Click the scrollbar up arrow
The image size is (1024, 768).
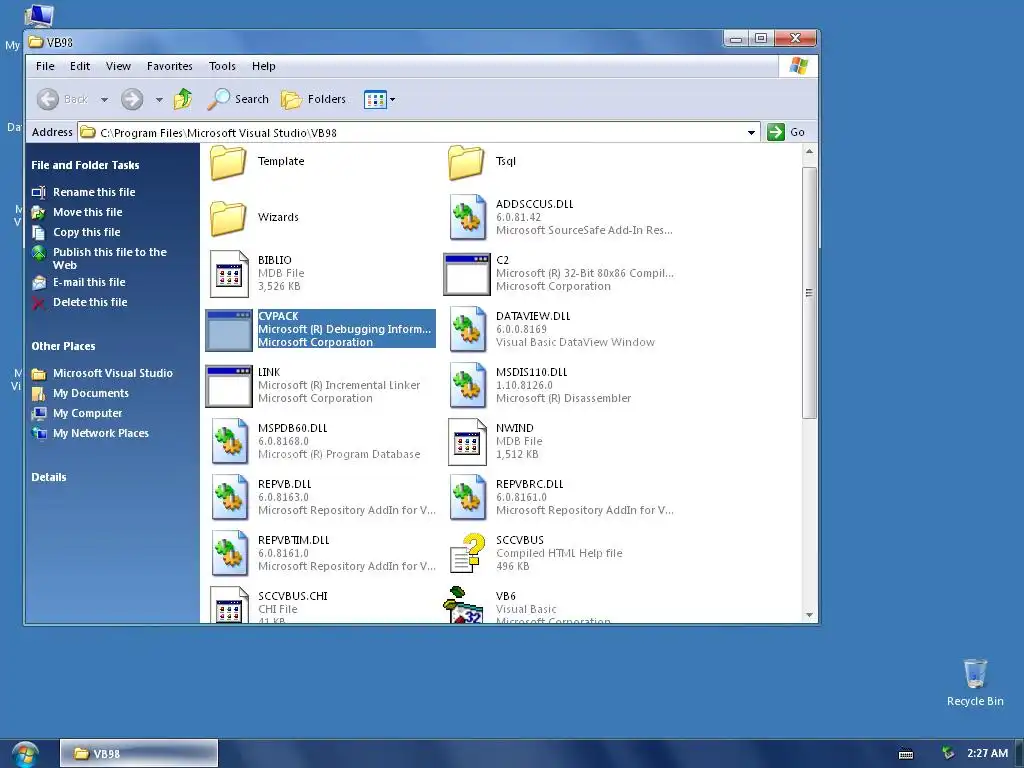809,152
